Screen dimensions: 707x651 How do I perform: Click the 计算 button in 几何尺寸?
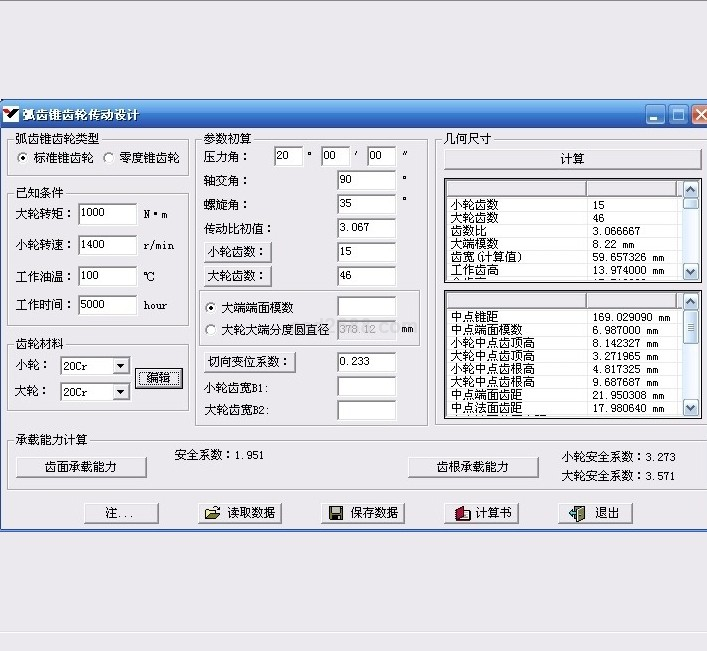click(x=572, y=159)
